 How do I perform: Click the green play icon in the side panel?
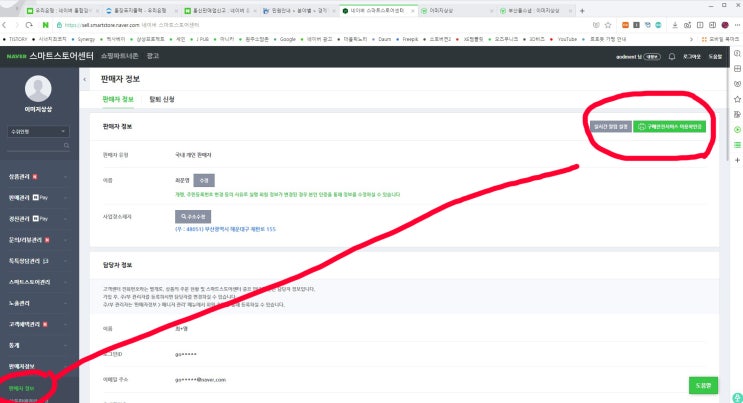point(737,129)
